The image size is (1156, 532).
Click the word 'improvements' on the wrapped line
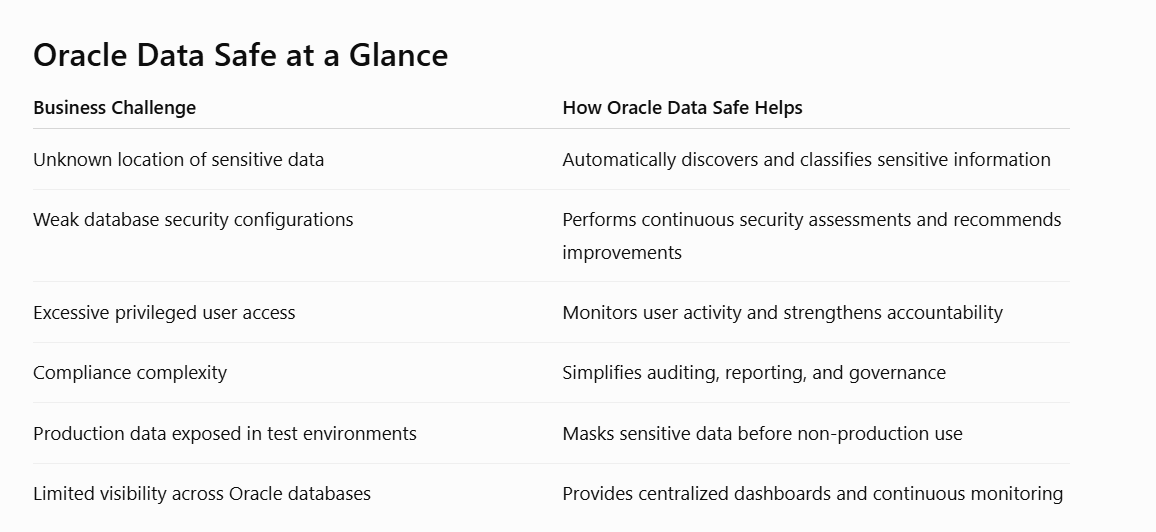click(622, 253)
